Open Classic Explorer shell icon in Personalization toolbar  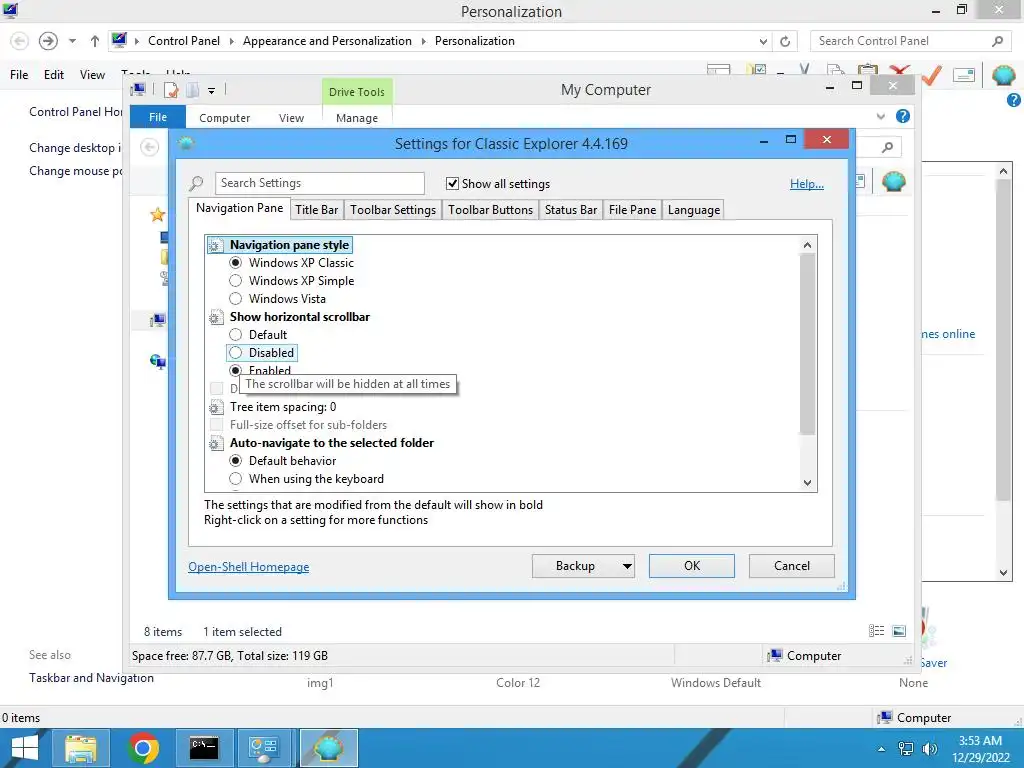[x=1004, y=74]
